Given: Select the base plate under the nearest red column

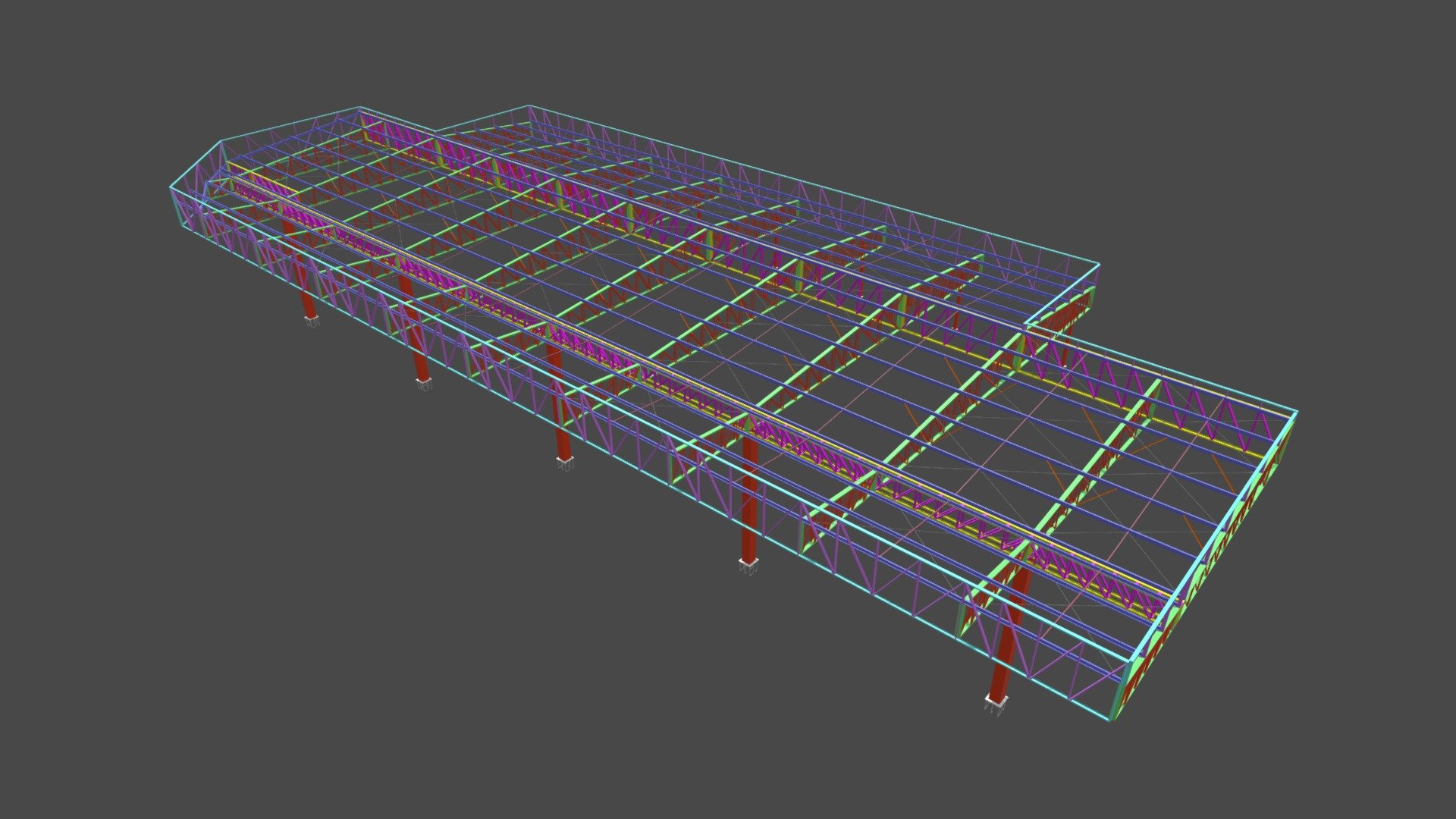Looking at the screenshot, I should click(x=996, y=702).
